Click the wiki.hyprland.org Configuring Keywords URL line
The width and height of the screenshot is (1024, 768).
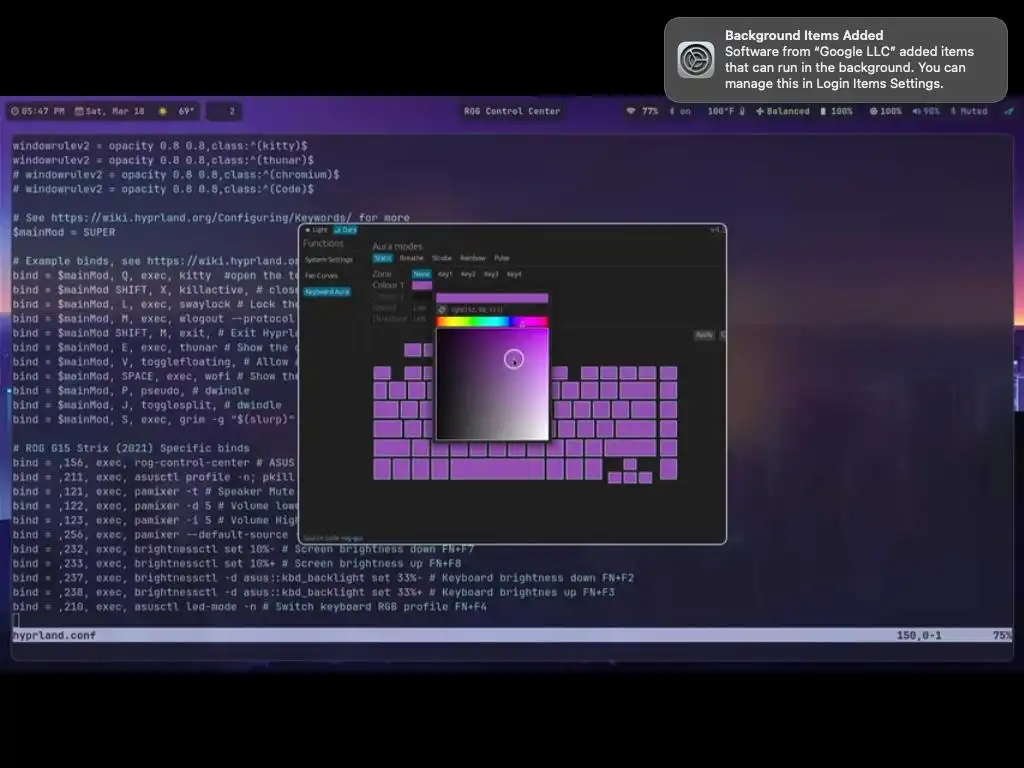point(211,217)
